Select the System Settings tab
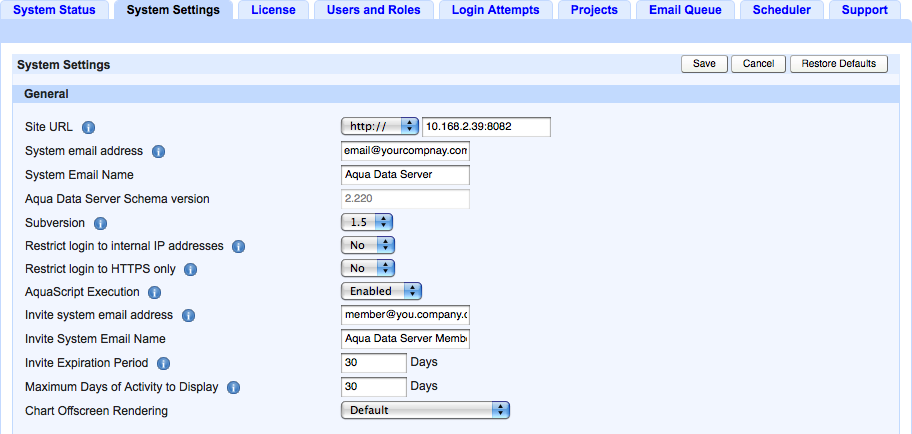The height and width of the screenshot is (434, 912). (173, 10)
